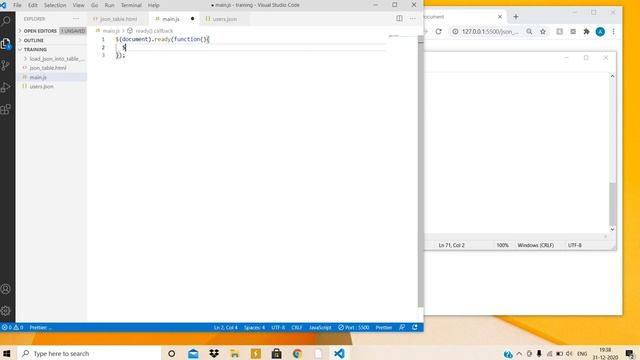This screenshot has width=640, height=360.
Task: Change the UTF-8 encoding in VS Code status bar
Action: pos(278,327)
